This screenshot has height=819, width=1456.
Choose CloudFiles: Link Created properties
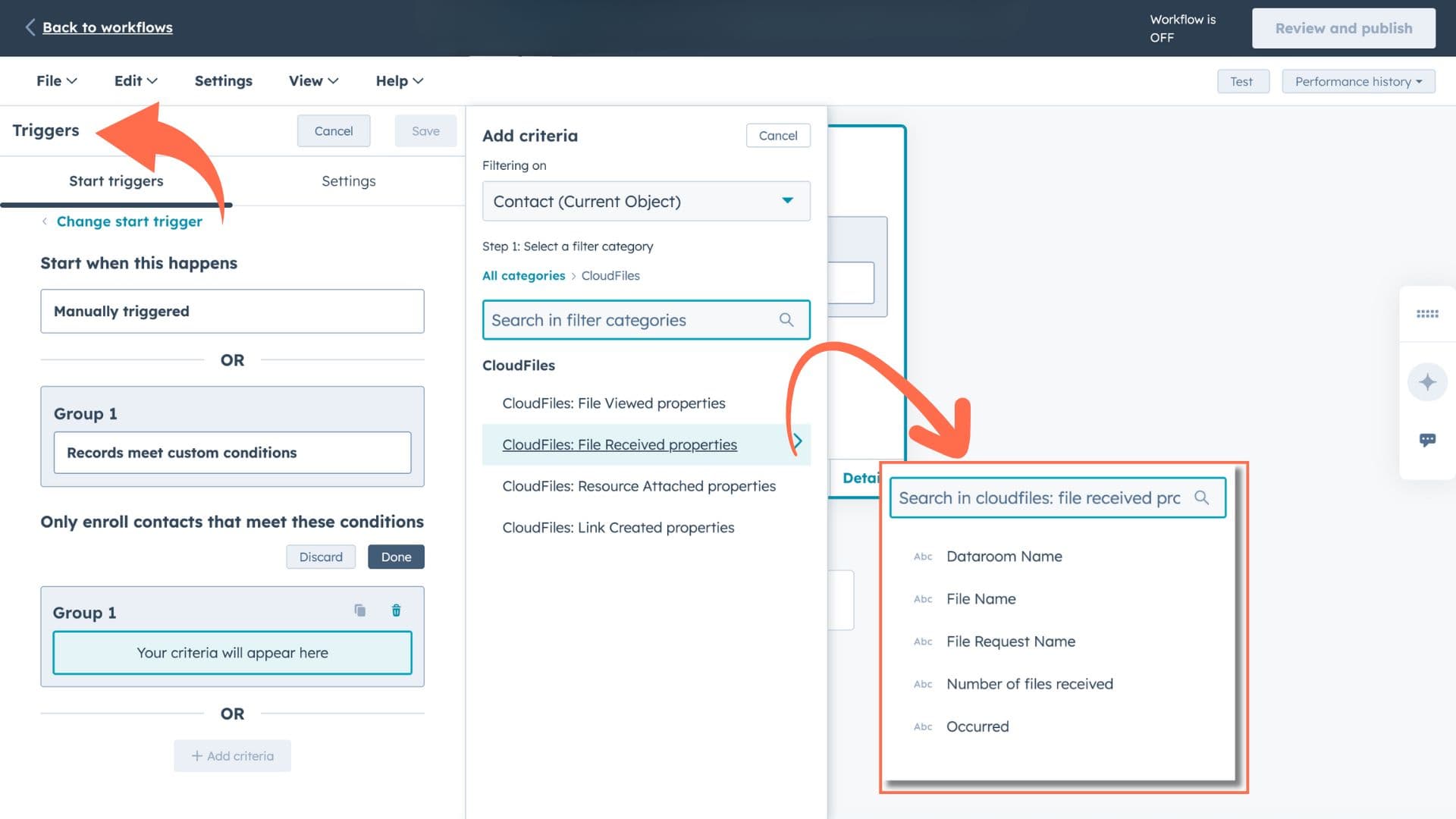click(x=618, y=528)
